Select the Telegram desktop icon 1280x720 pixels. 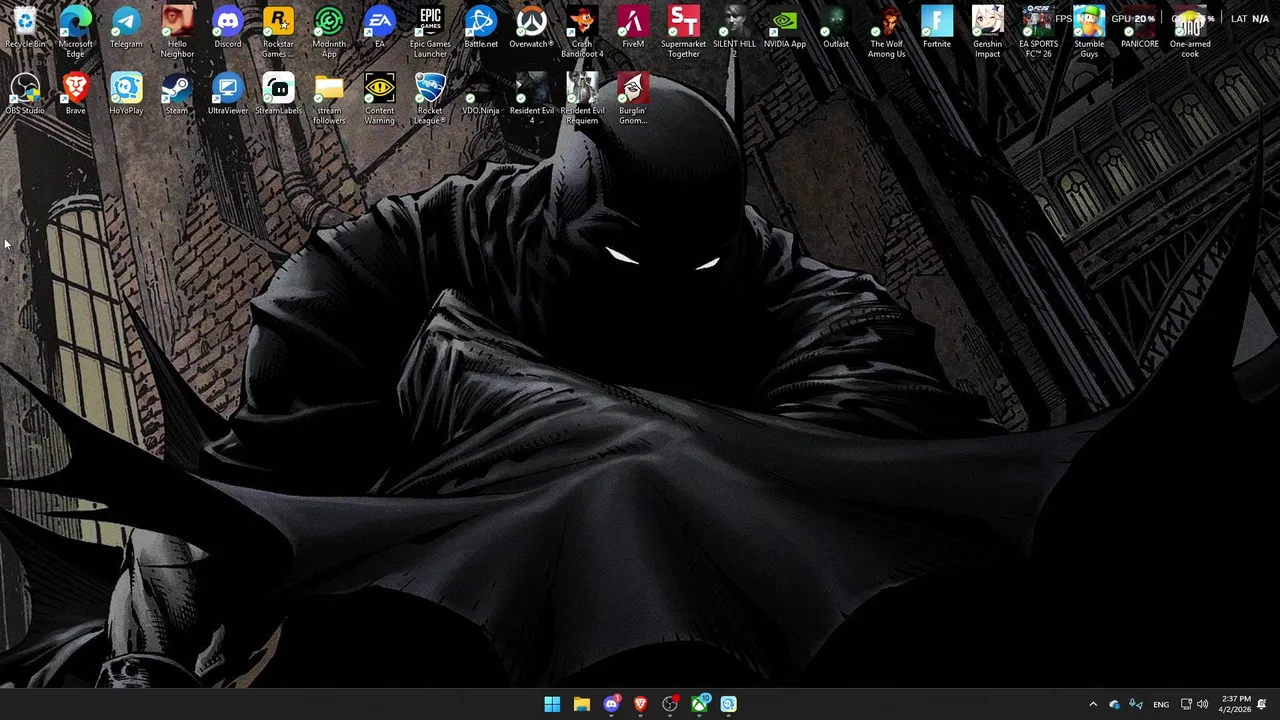coord(126,28)
